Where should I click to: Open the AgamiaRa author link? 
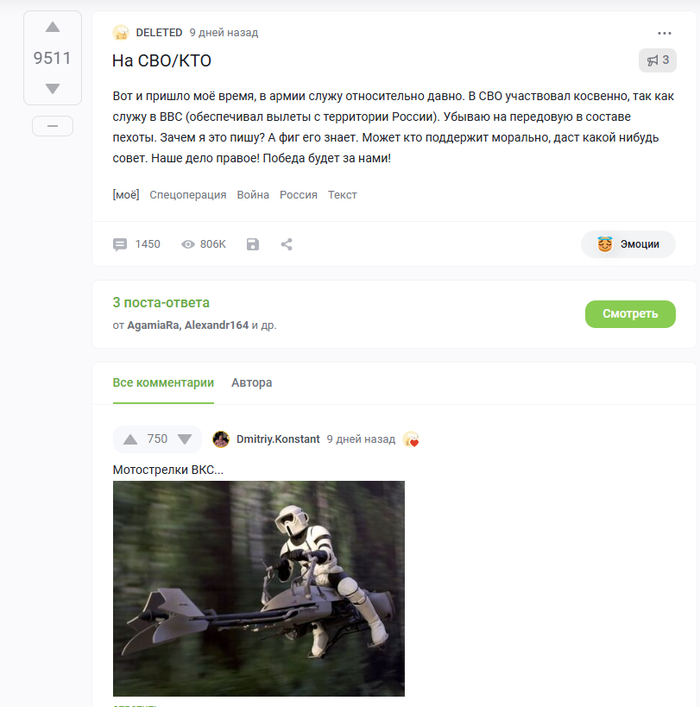pos(153,325)
